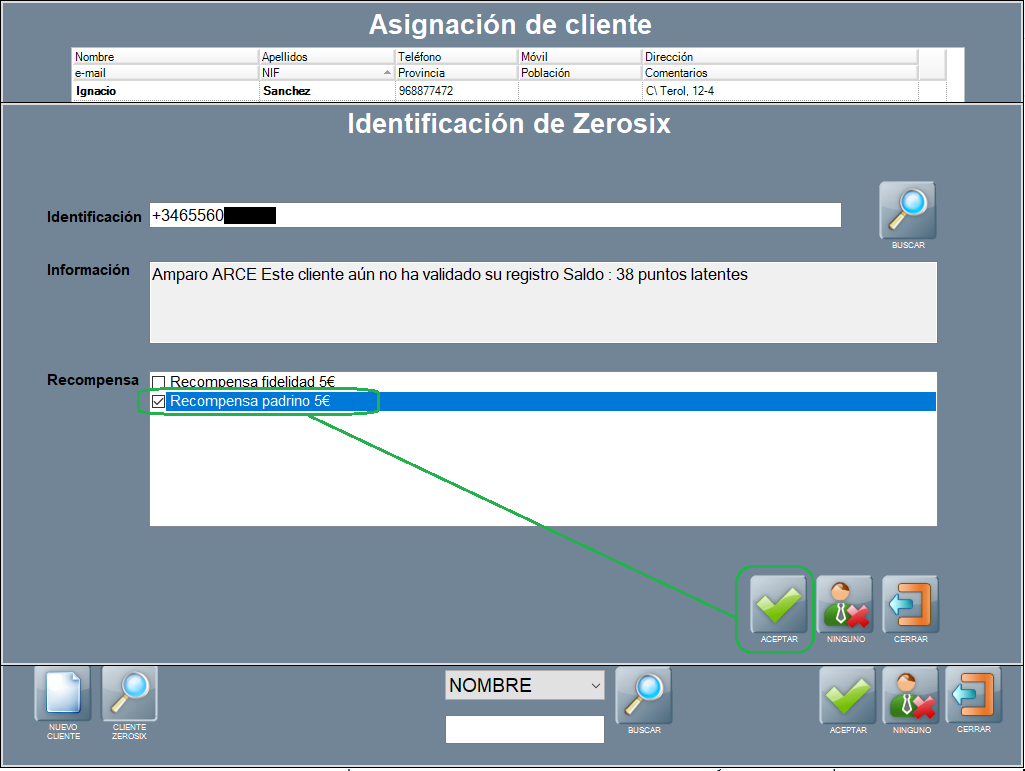
Task: Open the NOMBRE search field dropdown
Action: pyautogui.click(x=596, y=686)
